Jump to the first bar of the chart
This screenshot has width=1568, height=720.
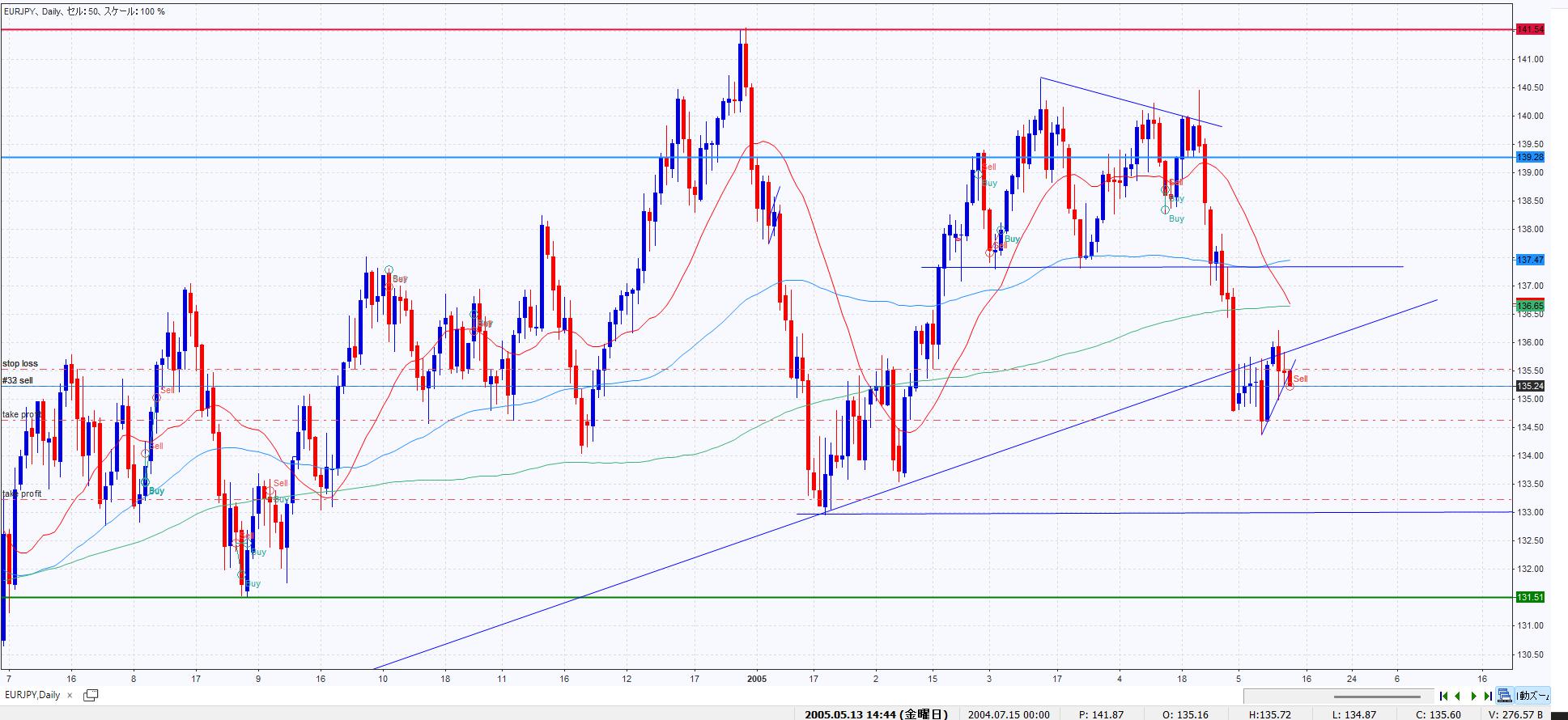pyautogui.click(x=1443, y=696)
